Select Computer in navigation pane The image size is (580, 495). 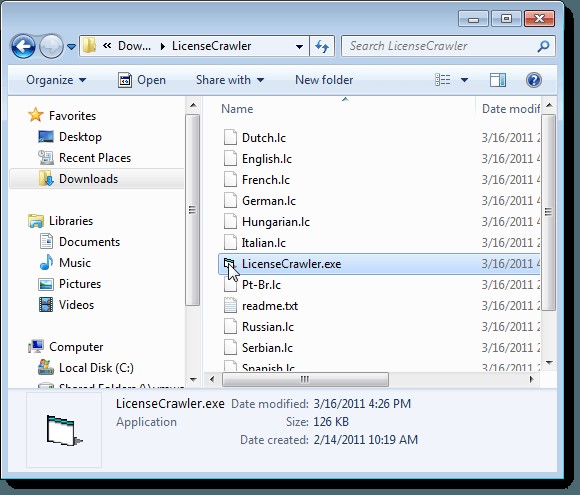point(66,347)
